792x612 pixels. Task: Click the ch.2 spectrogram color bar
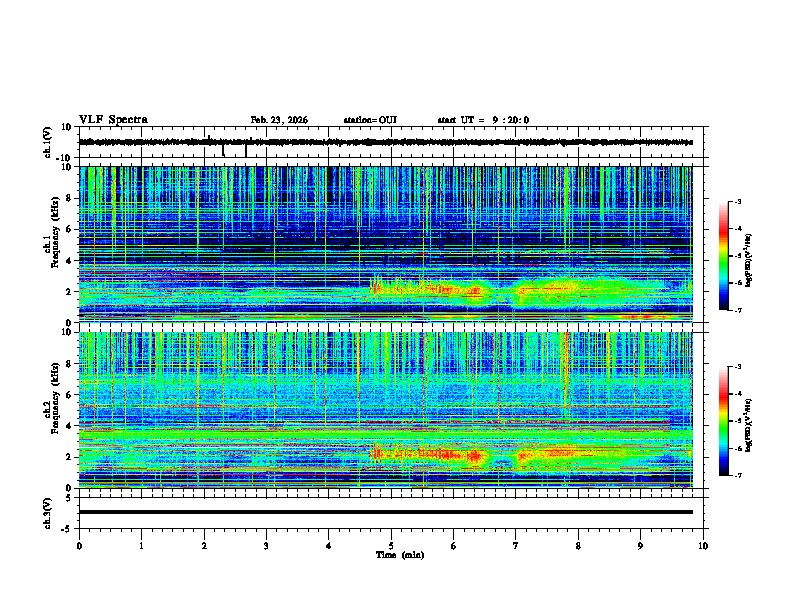click(724, 421)
